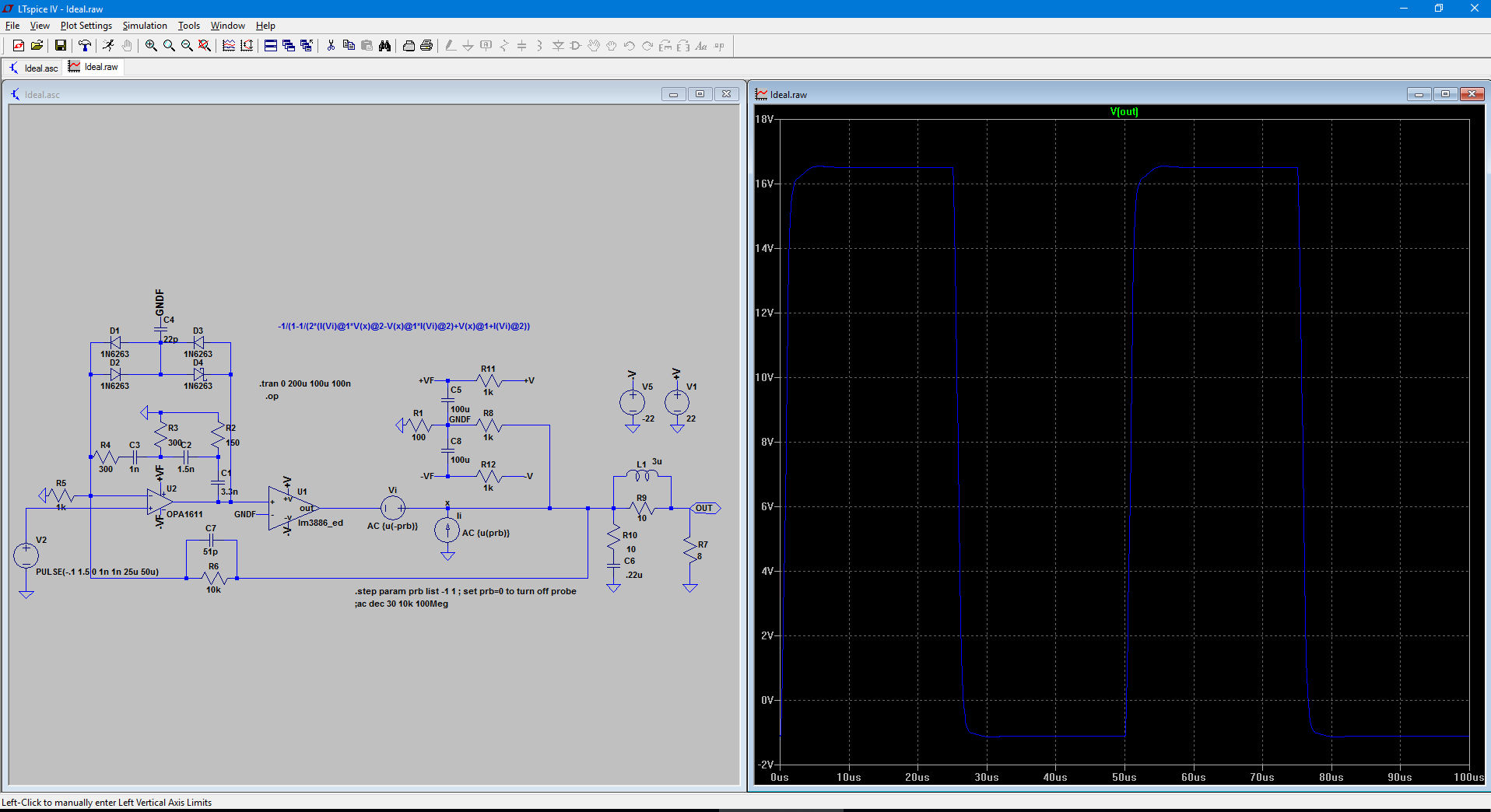Click the 50us label on the time axis
Screen dimensions: 1491x812
[1124, 777]
